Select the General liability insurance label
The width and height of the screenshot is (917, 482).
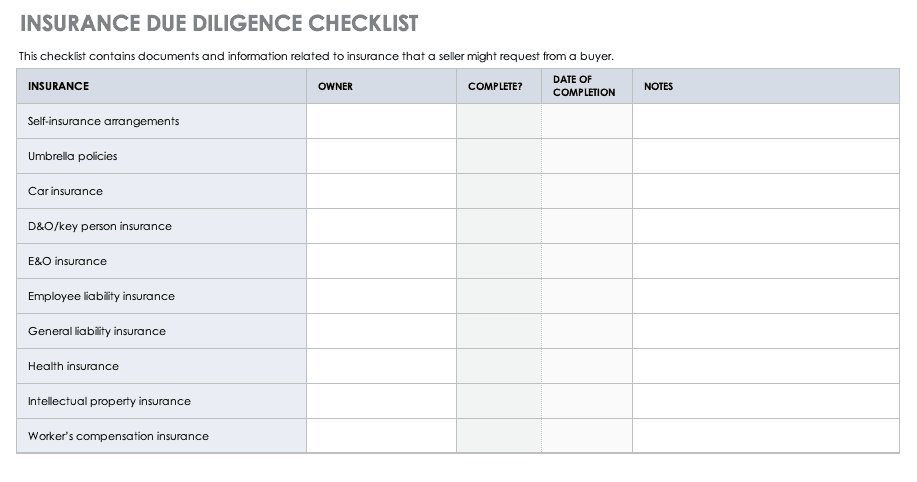pyautogui.click(x=97, y=331)
